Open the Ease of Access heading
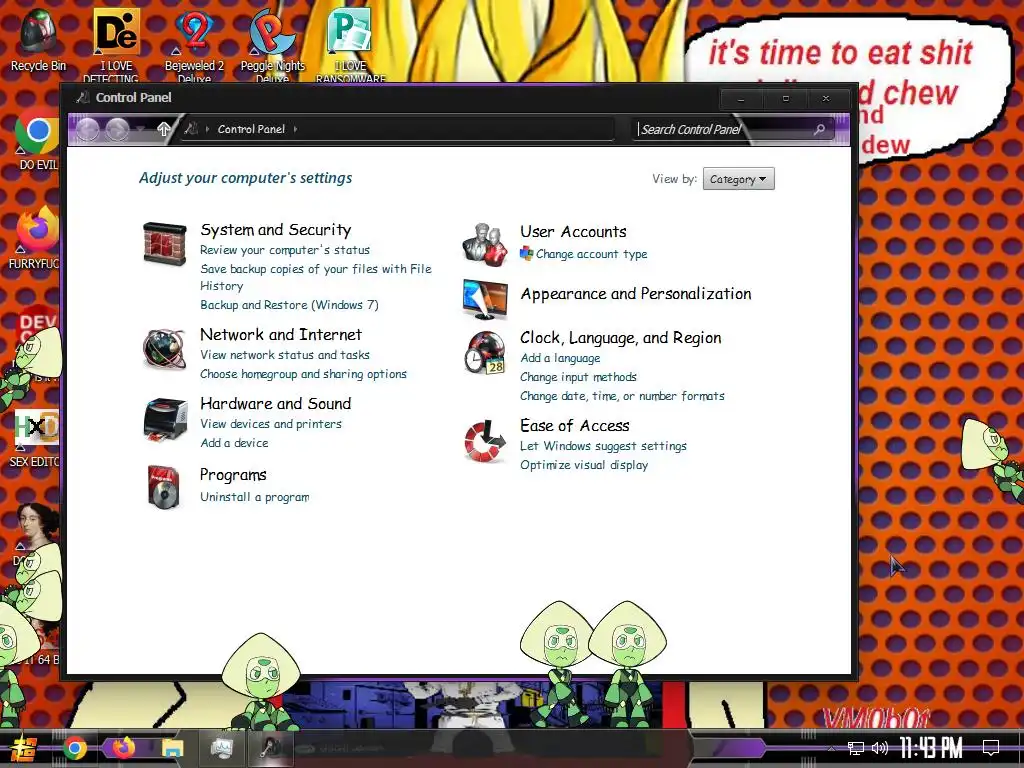Image resolution: width=1024 pixels, height=768 pixels. point(575,426)
